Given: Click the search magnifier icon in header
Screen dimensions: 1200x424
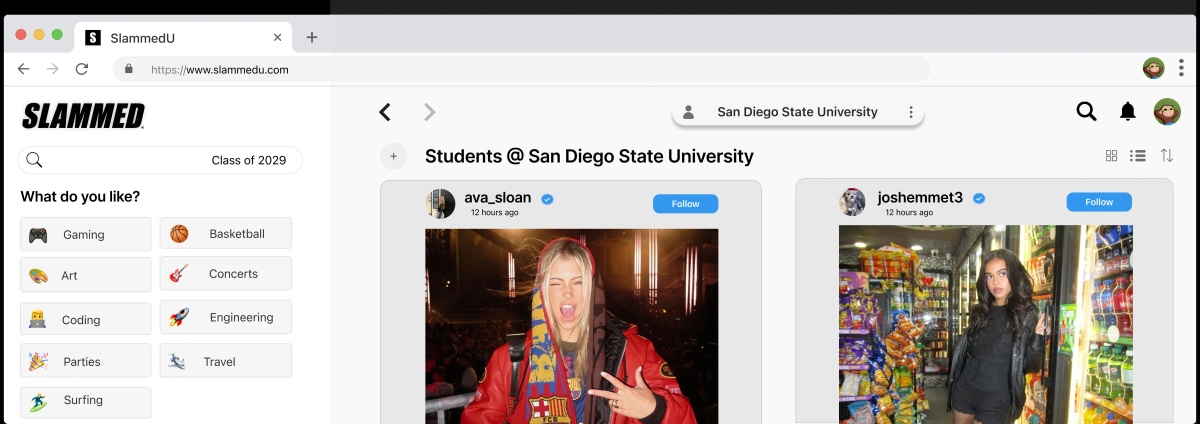Looking at the screenshot, I should click(x=1086, y=112).
